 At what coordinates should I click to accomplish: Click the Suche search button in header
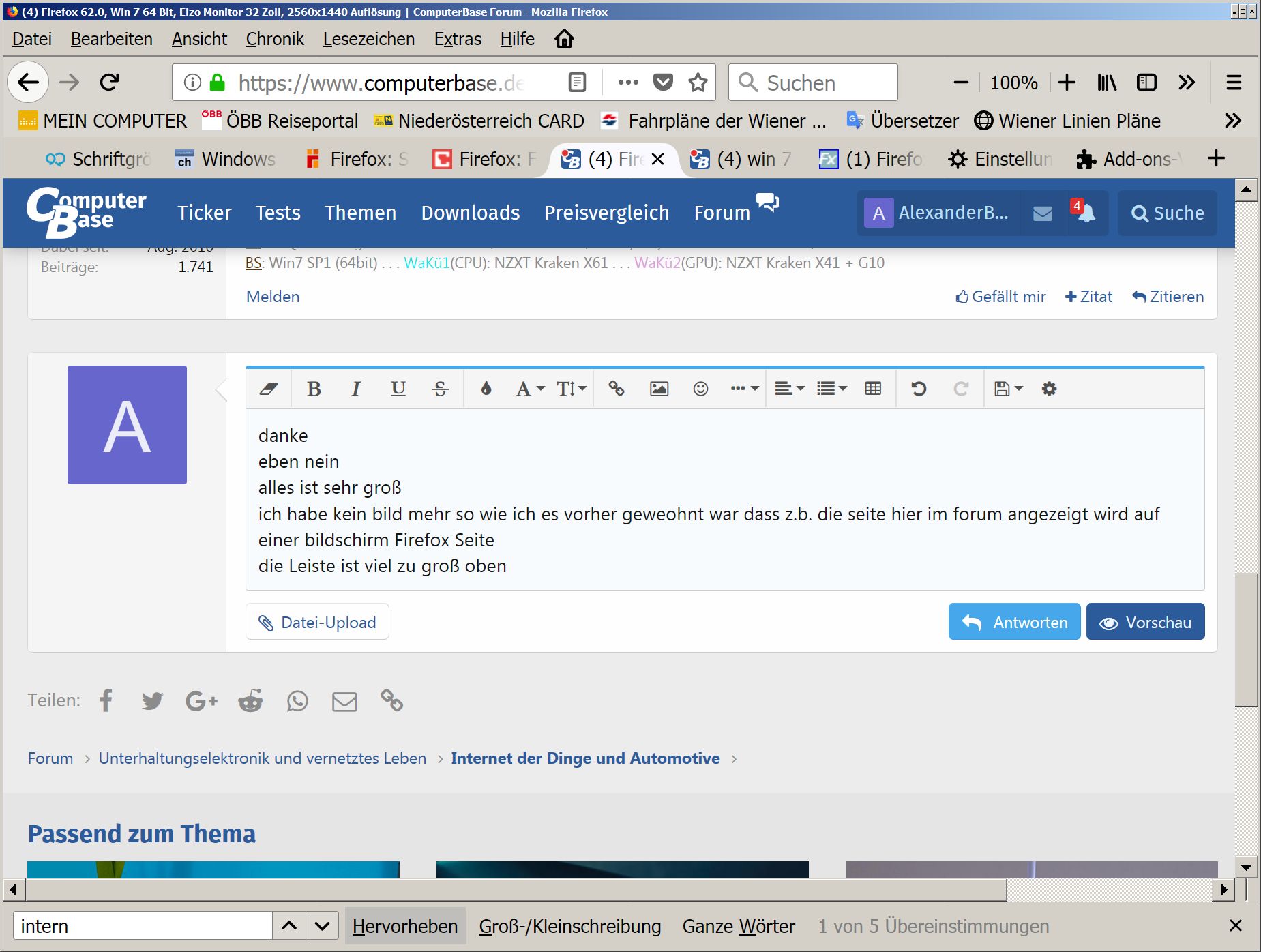[1168, 213]
